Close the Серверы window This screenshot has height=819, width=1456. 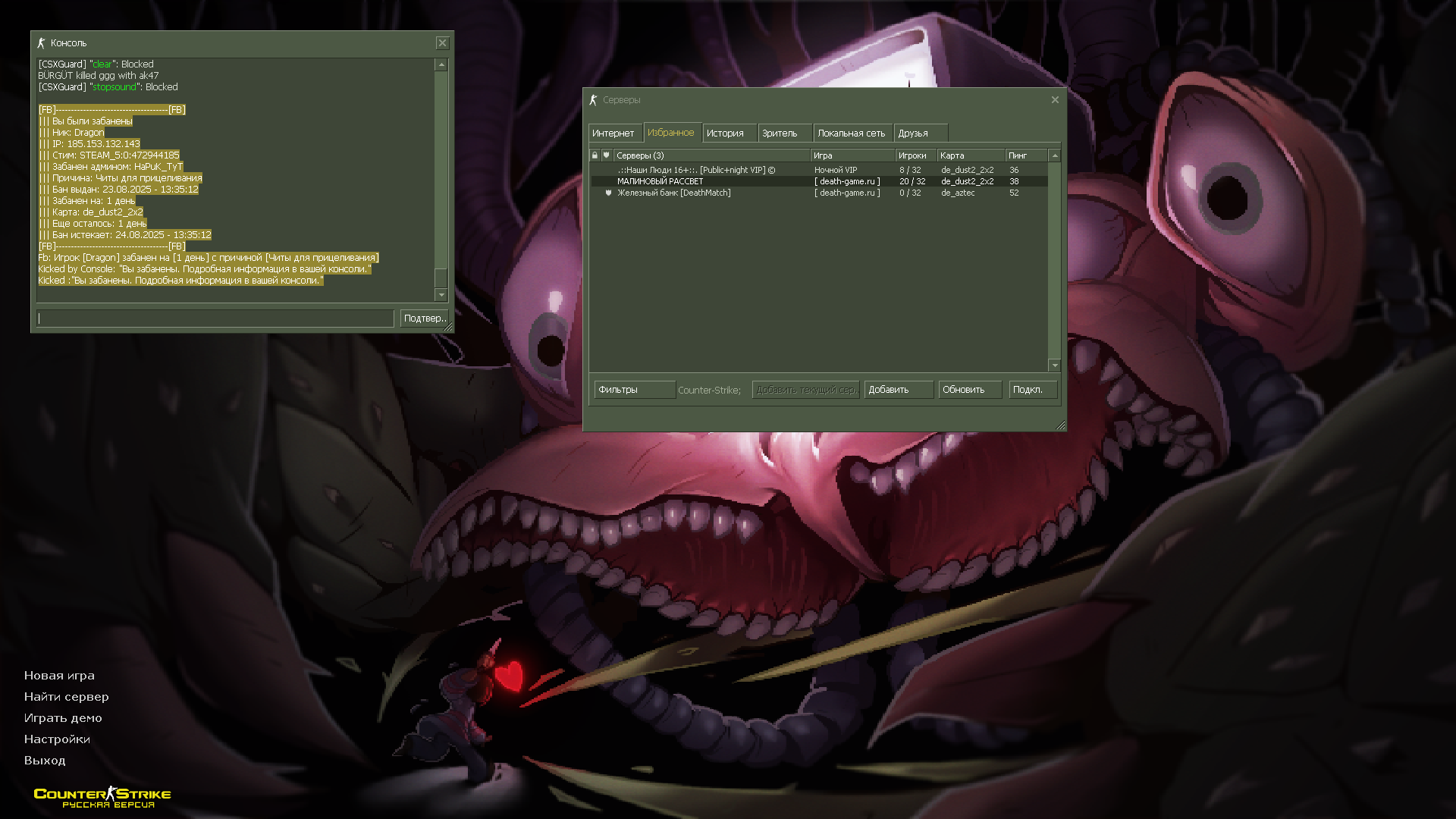click(1055, 100)
